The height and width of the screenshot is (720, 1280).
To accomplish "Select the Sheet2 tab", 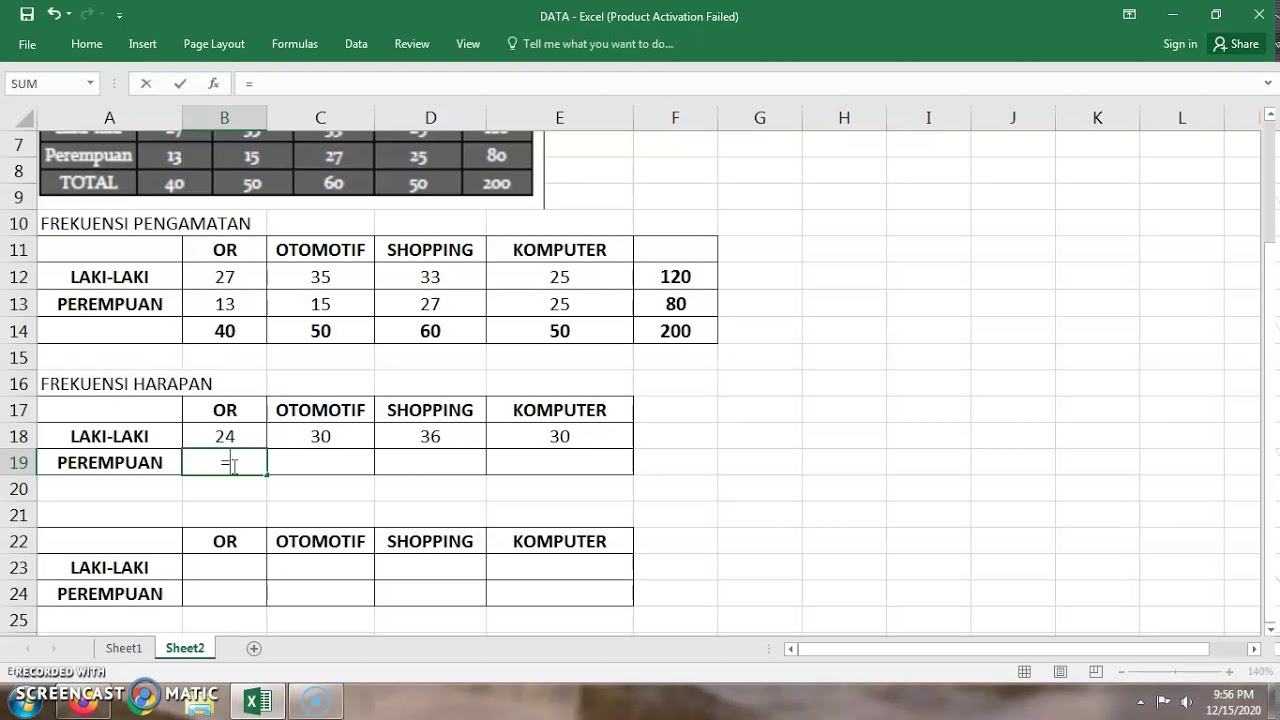I will pyautogui.click(x=185, y=648).
